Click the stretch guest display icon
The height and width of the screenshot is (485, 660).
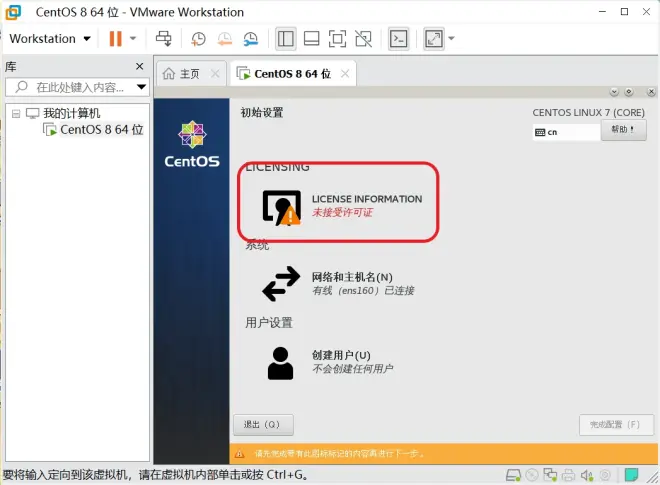point(434,39)
